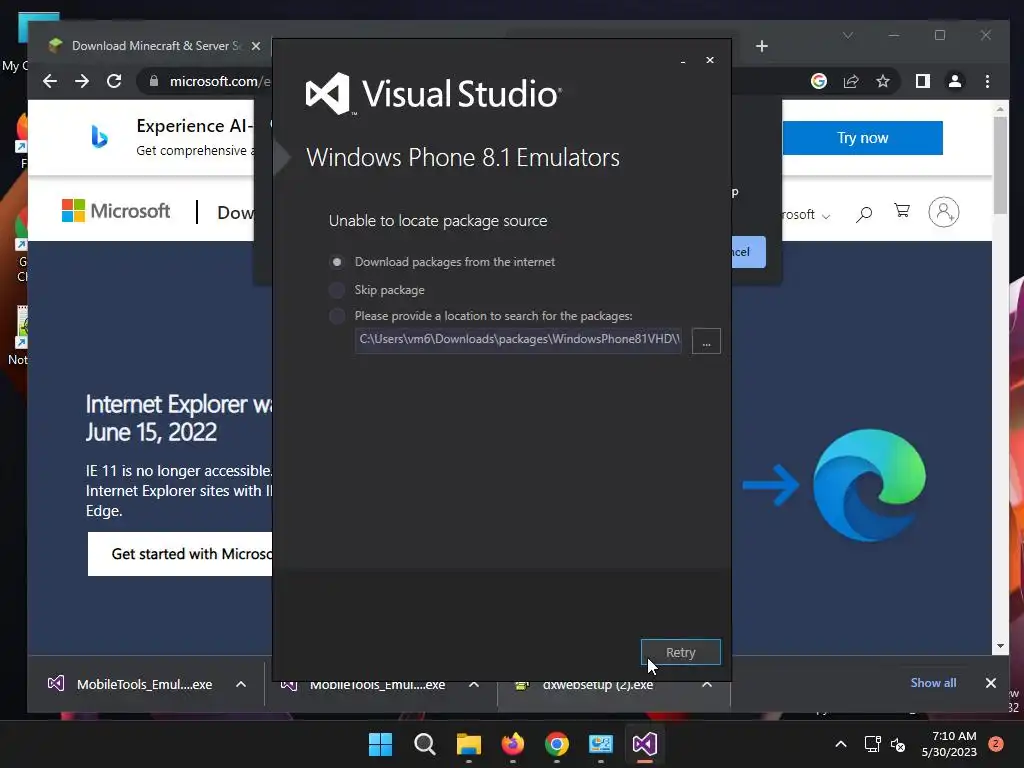Click Get started with Microsoft Edge button
This screenshot has height=768, width=1024.
[180, 554]
